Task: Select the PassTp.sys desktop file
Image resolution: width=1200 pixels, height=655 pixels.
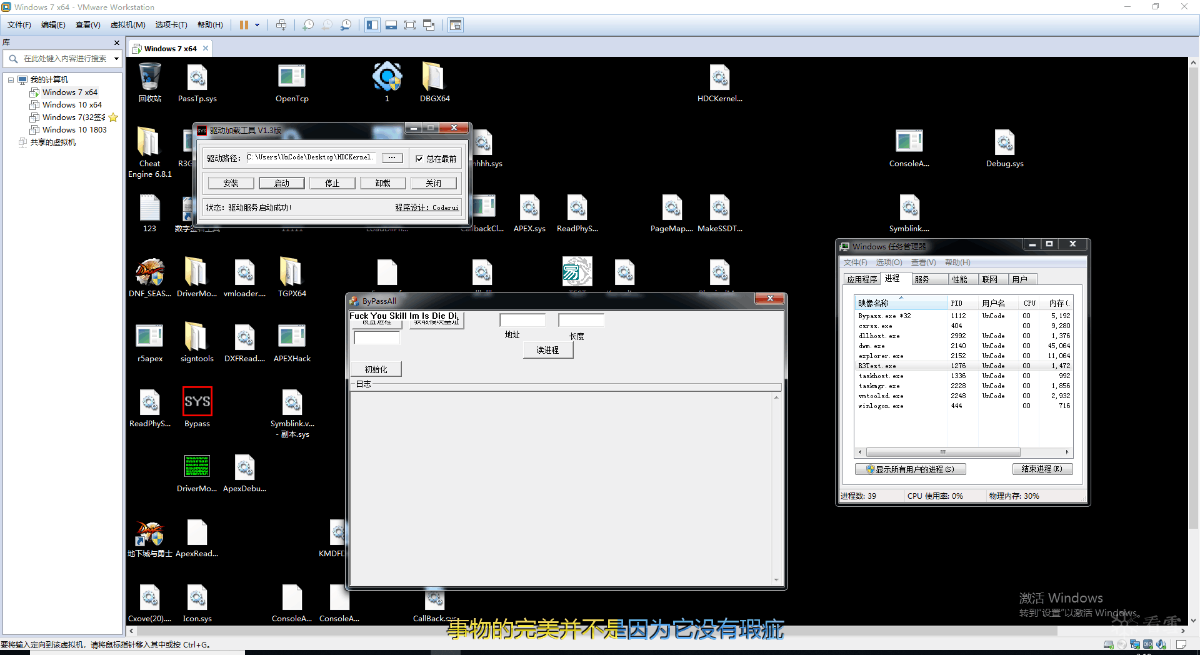Action: click(197, 82)
